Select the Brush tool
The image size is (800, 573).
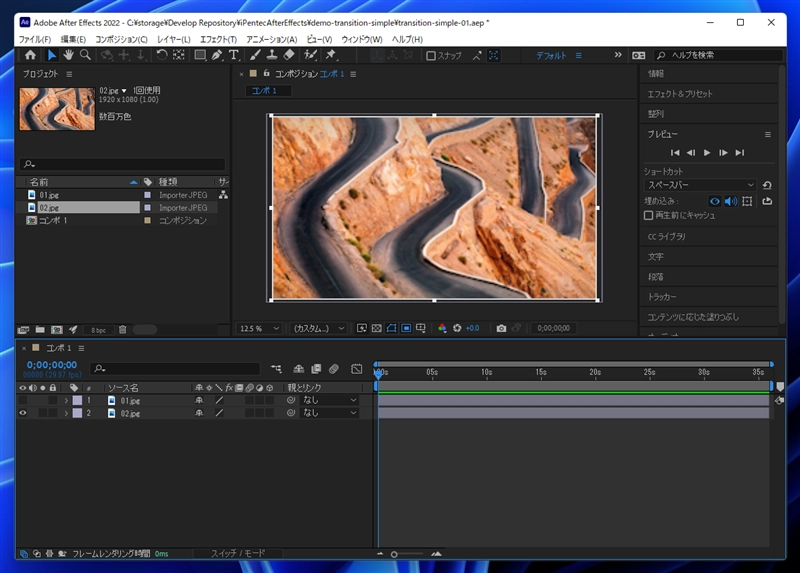[255, 55]
